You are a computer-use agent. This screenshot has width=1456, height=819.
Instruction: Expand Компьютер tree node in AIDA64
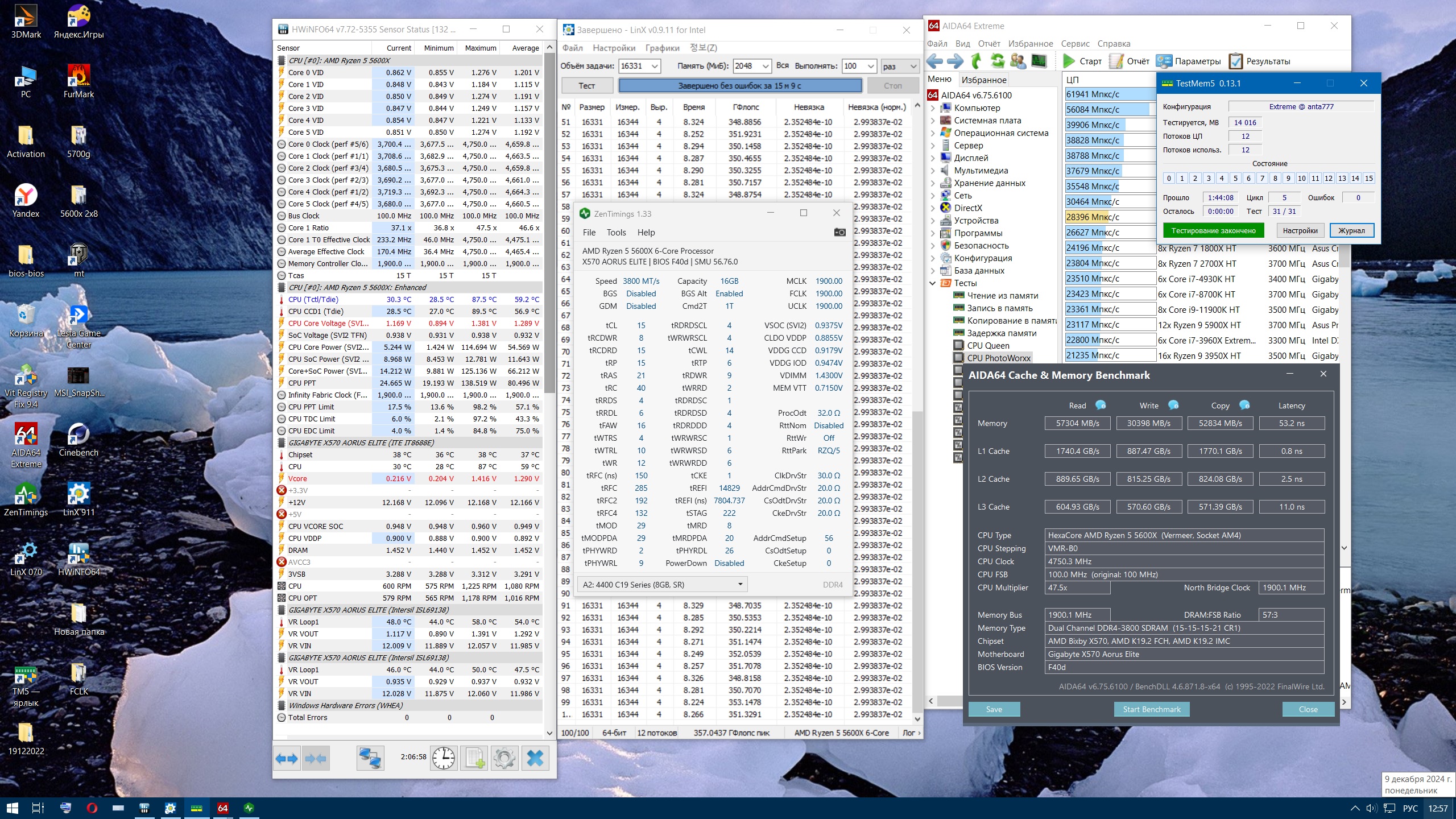[x=933, y=108]
